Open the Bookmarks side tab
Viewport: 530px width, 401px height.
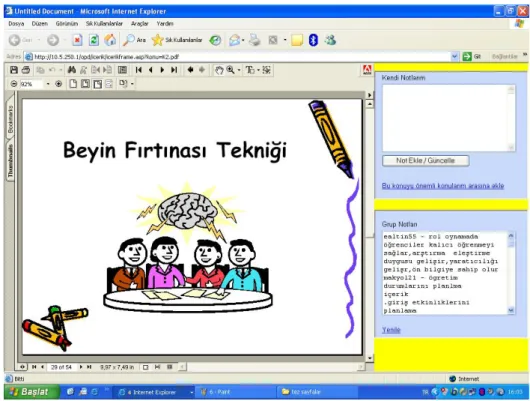coord(10,119)
